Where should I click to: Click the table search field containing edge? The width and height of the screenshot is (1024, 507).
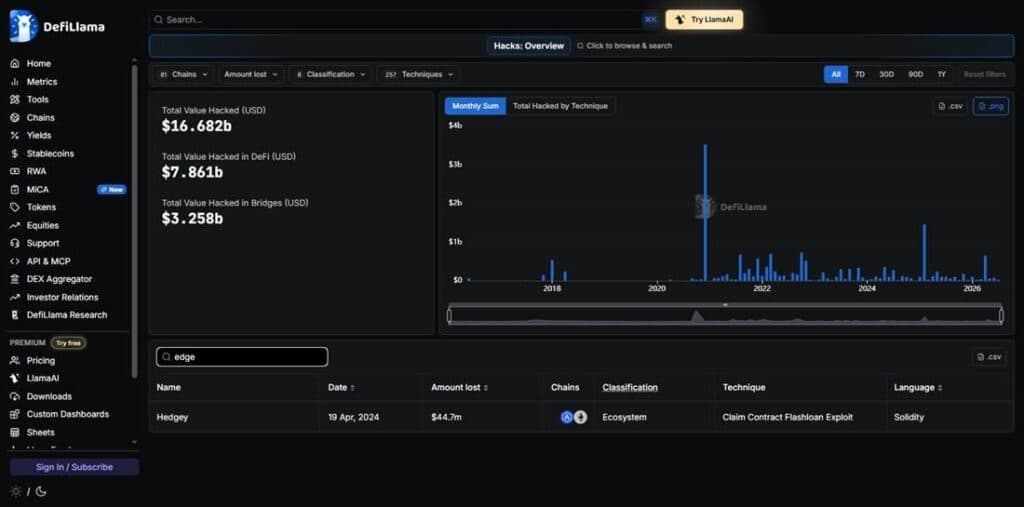click(242, 357)
